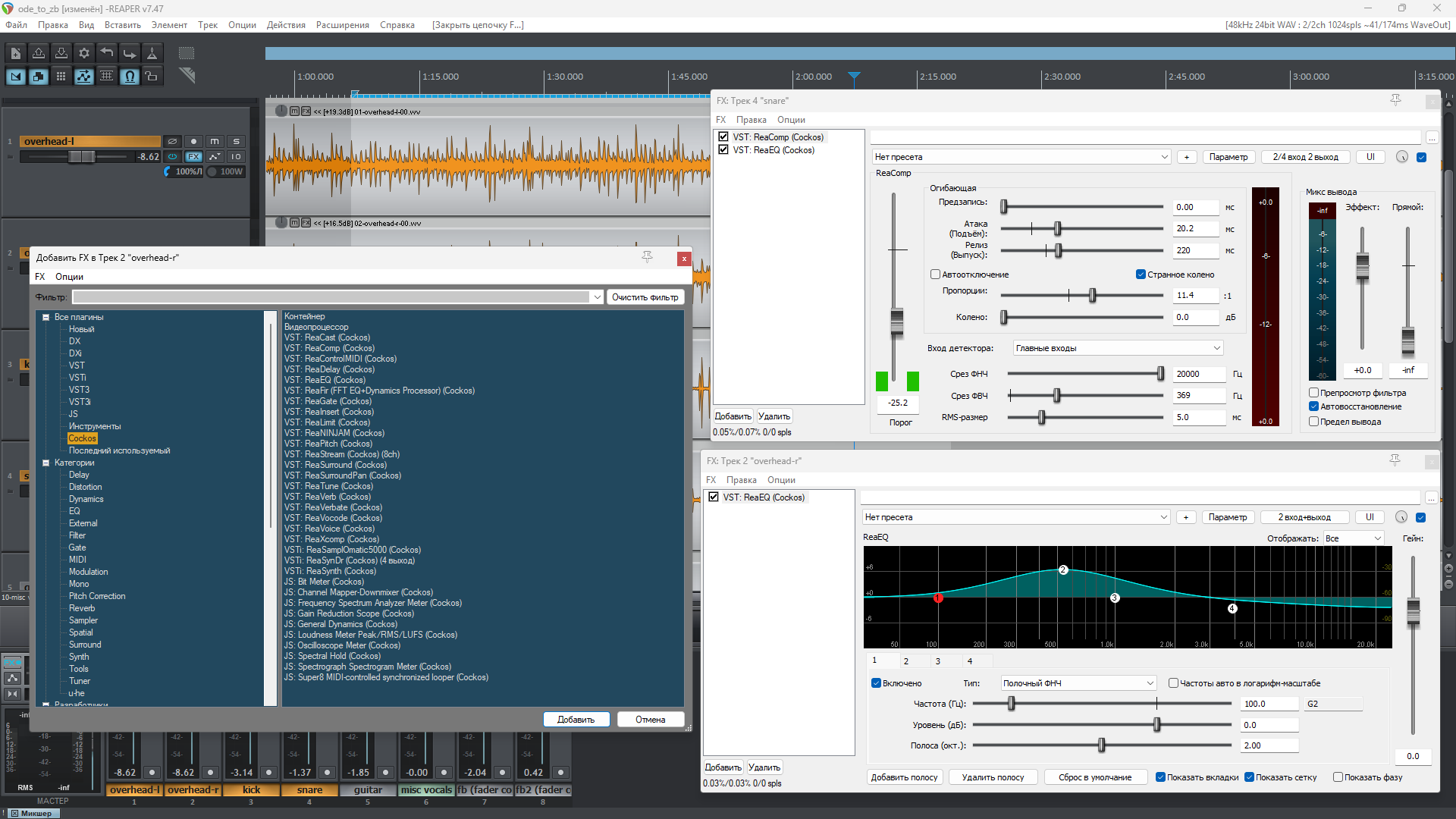
Task: Open Project Settings gear icon
Action: pyautogui.click(x=84, y=53)
